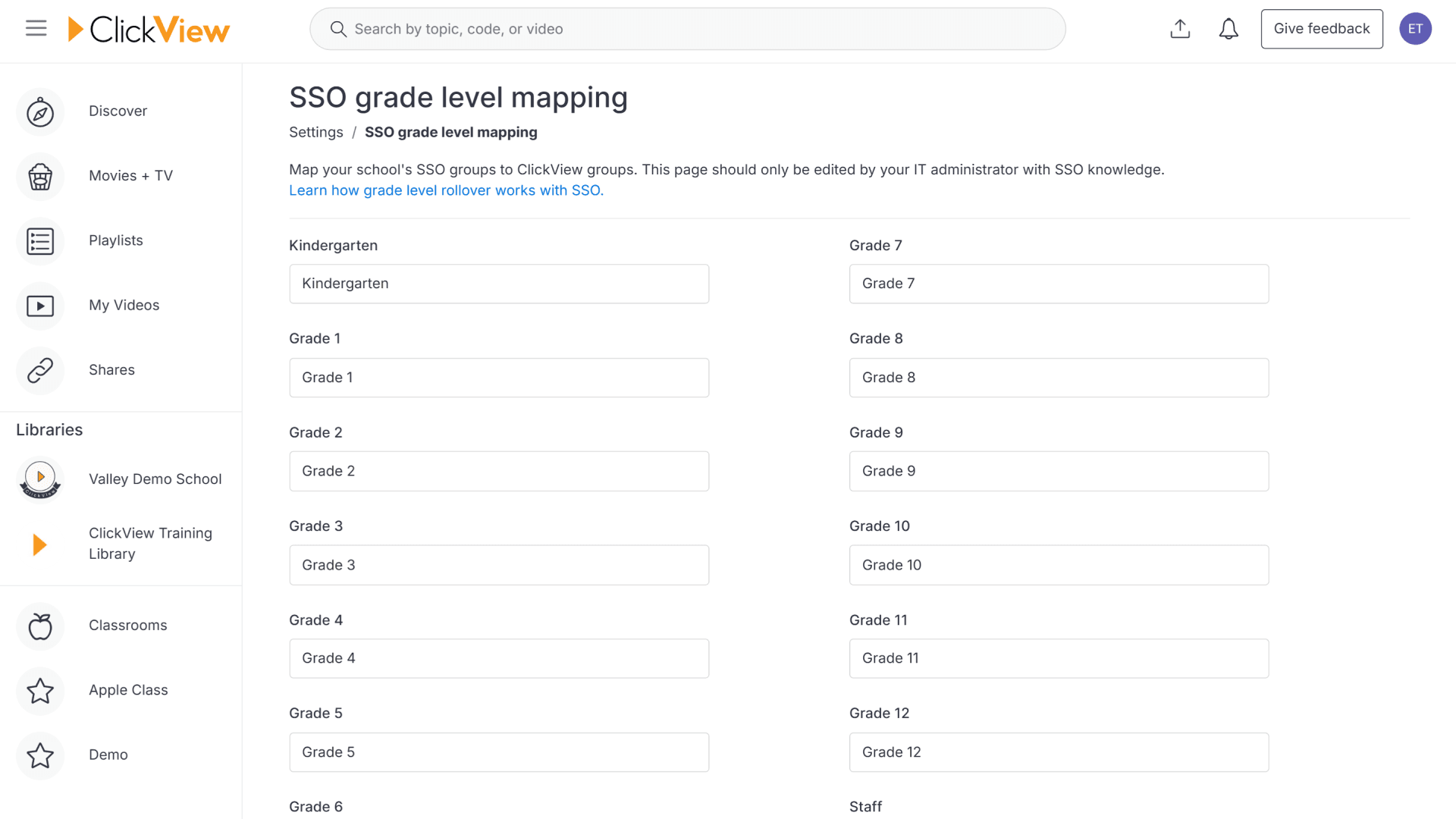Open the Valley Demo School library
Screen dimensions: 1456x819
(155, 479)
